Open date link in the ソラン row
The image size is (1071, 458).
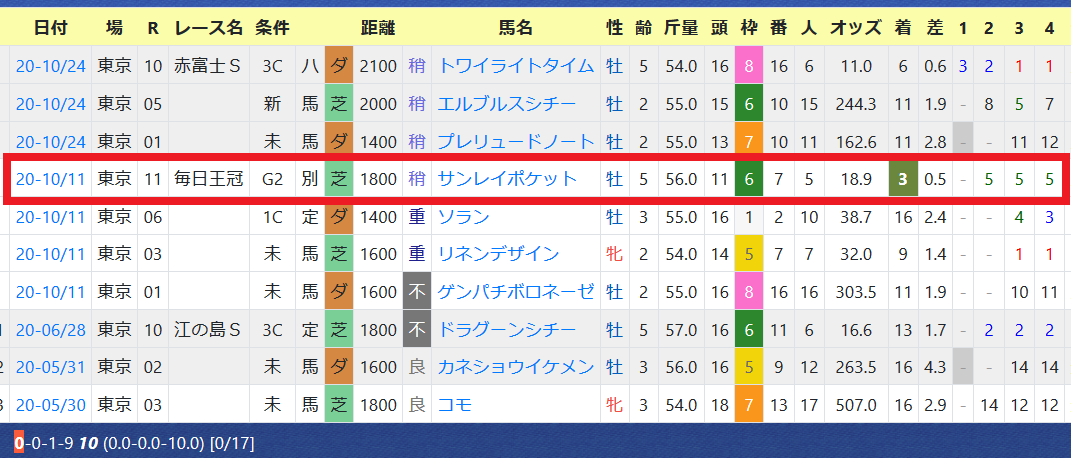(51, 217)
